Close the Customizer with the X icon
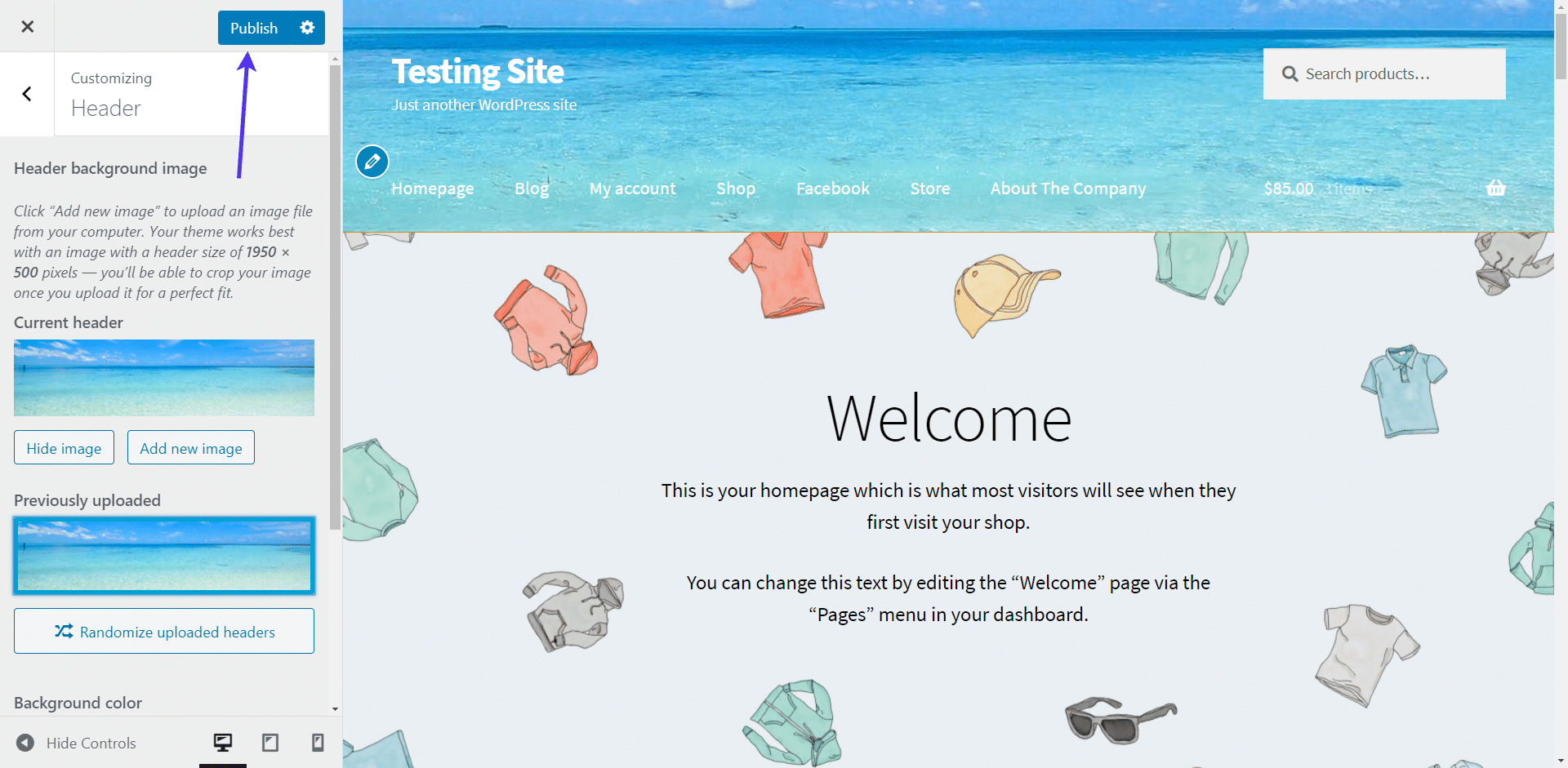The height and width of the screenshot is (768, 1568). [x=27, y=26]
